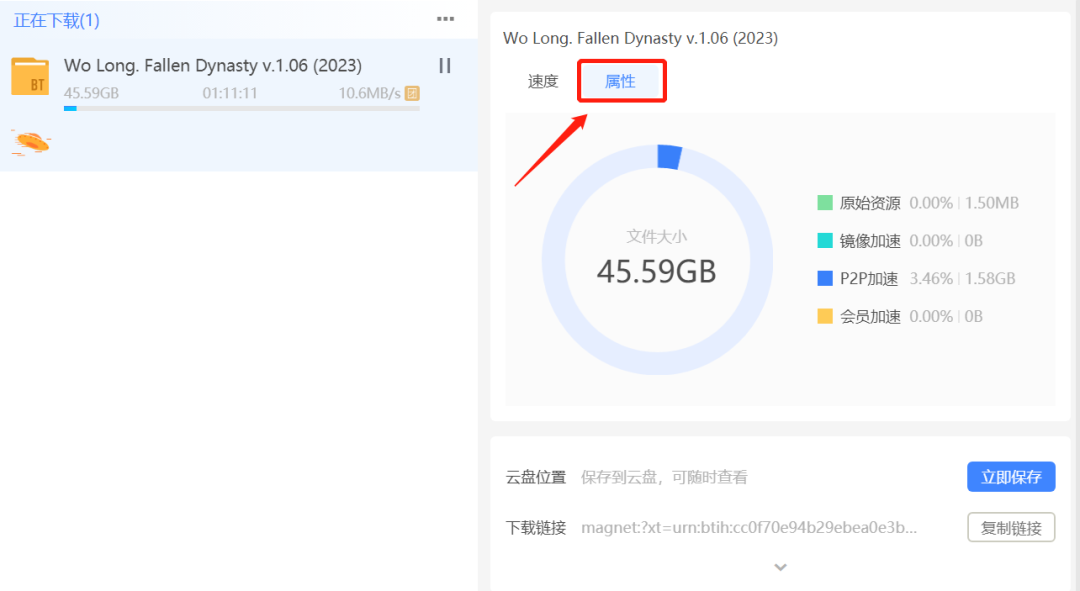
Task: Click the details panel title Wo Long. Fallen Dynasty
Action: [641, 38]
